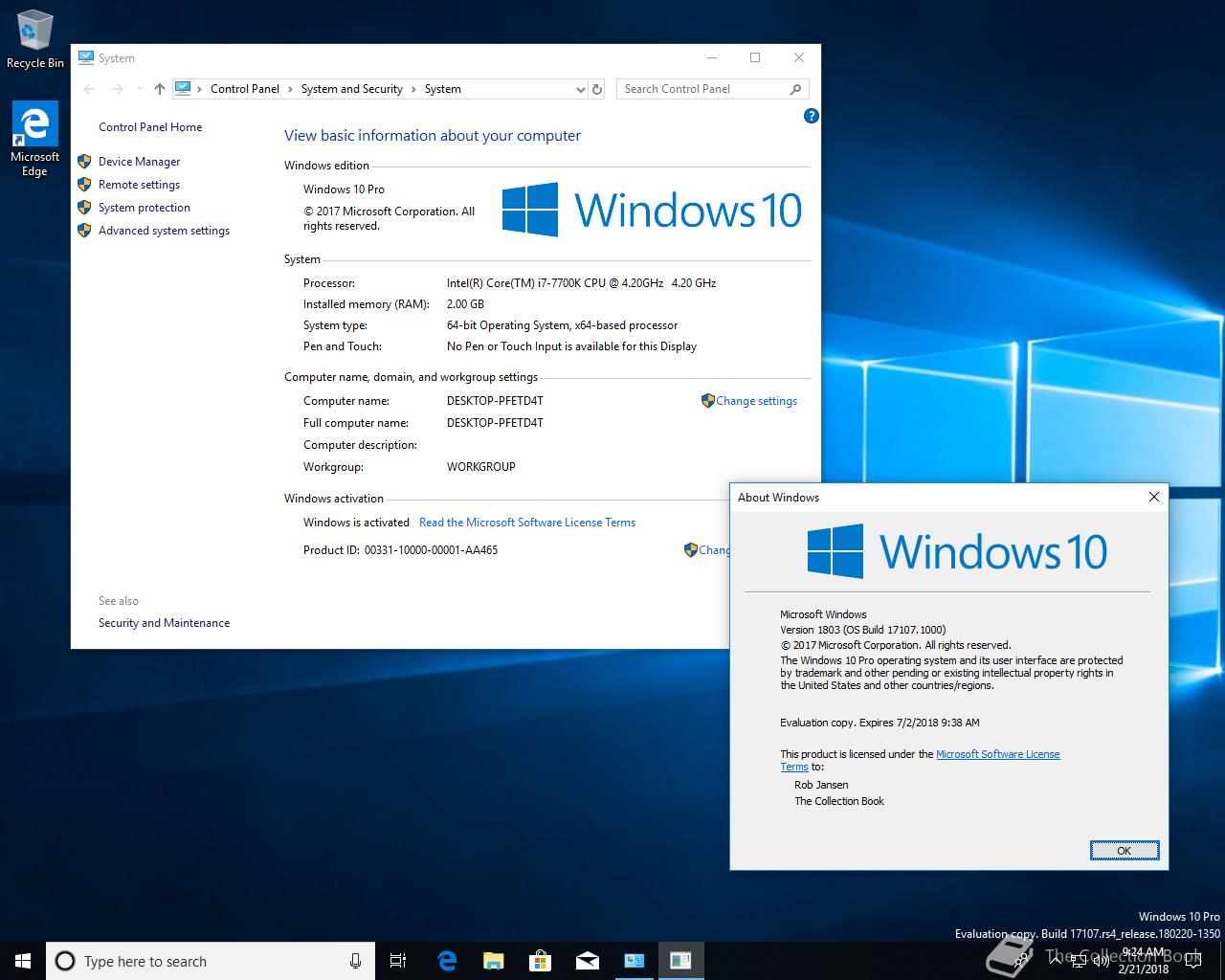Click the shield icon beside Device Manager
This screenshot has height=980, width=1225.
point(84,162)
